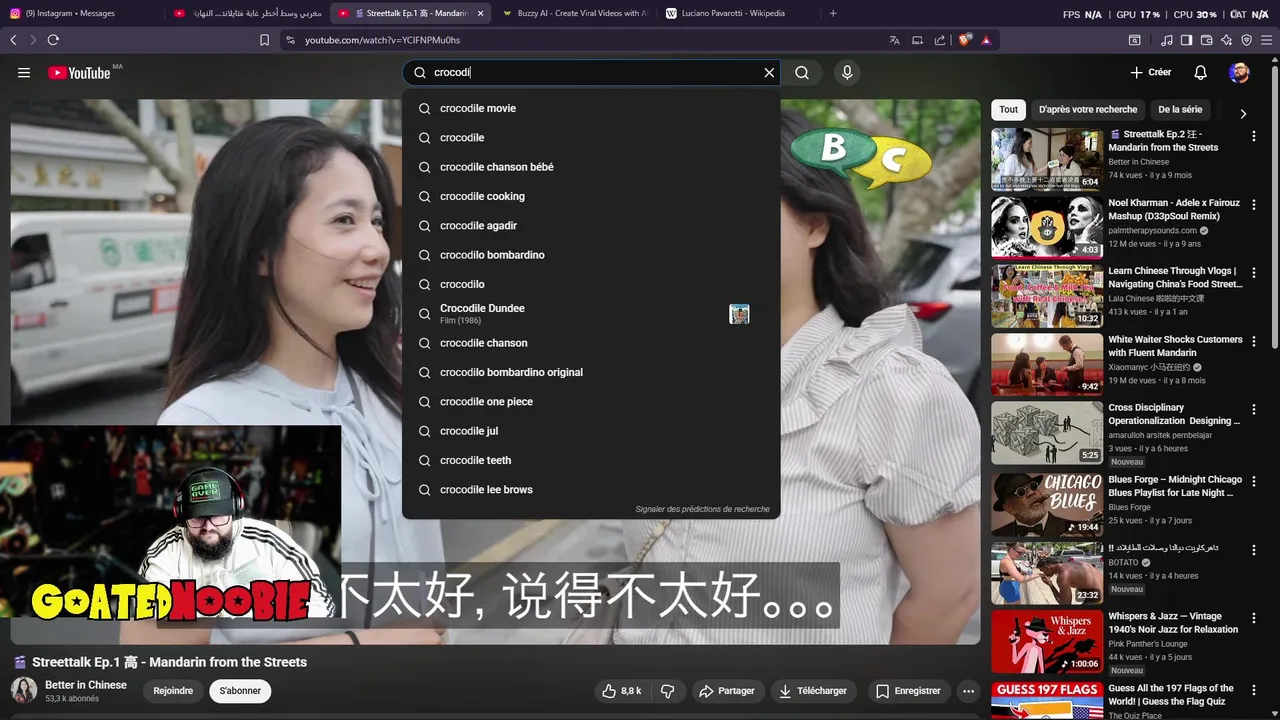Select suggestion 'crocodile cooking'
Image resolution: width=1280 pixels, height=720 pixels.
coord(591,196)
